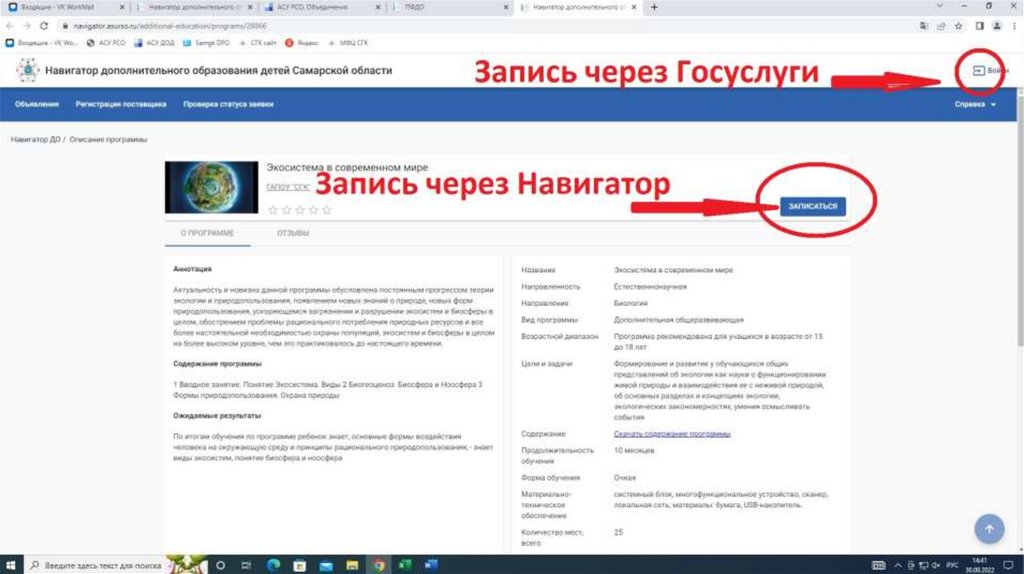
Task: Click the translate page icon in address bar
Action: coord(923,26)
